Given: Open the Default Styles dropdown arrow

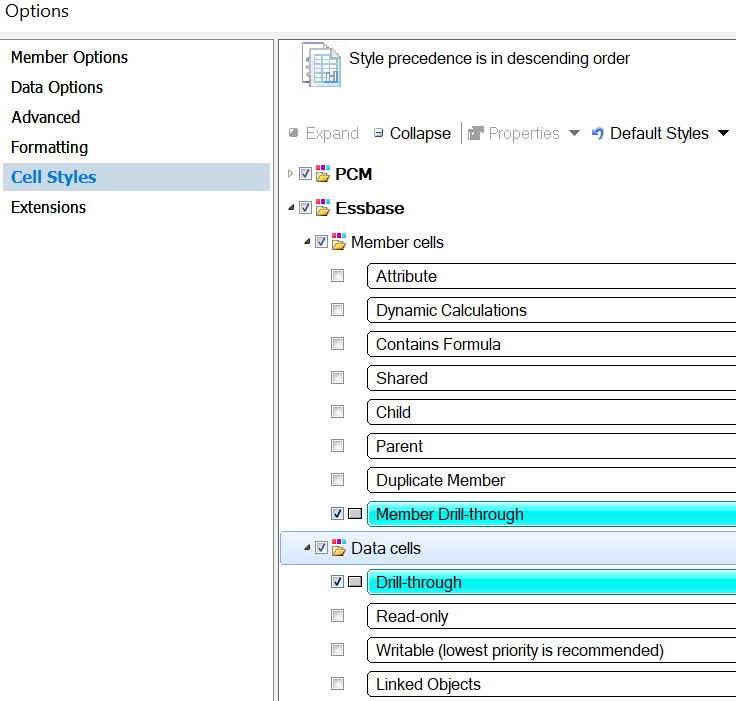Looking at the screenshot, I should click(x=723, y=133).
